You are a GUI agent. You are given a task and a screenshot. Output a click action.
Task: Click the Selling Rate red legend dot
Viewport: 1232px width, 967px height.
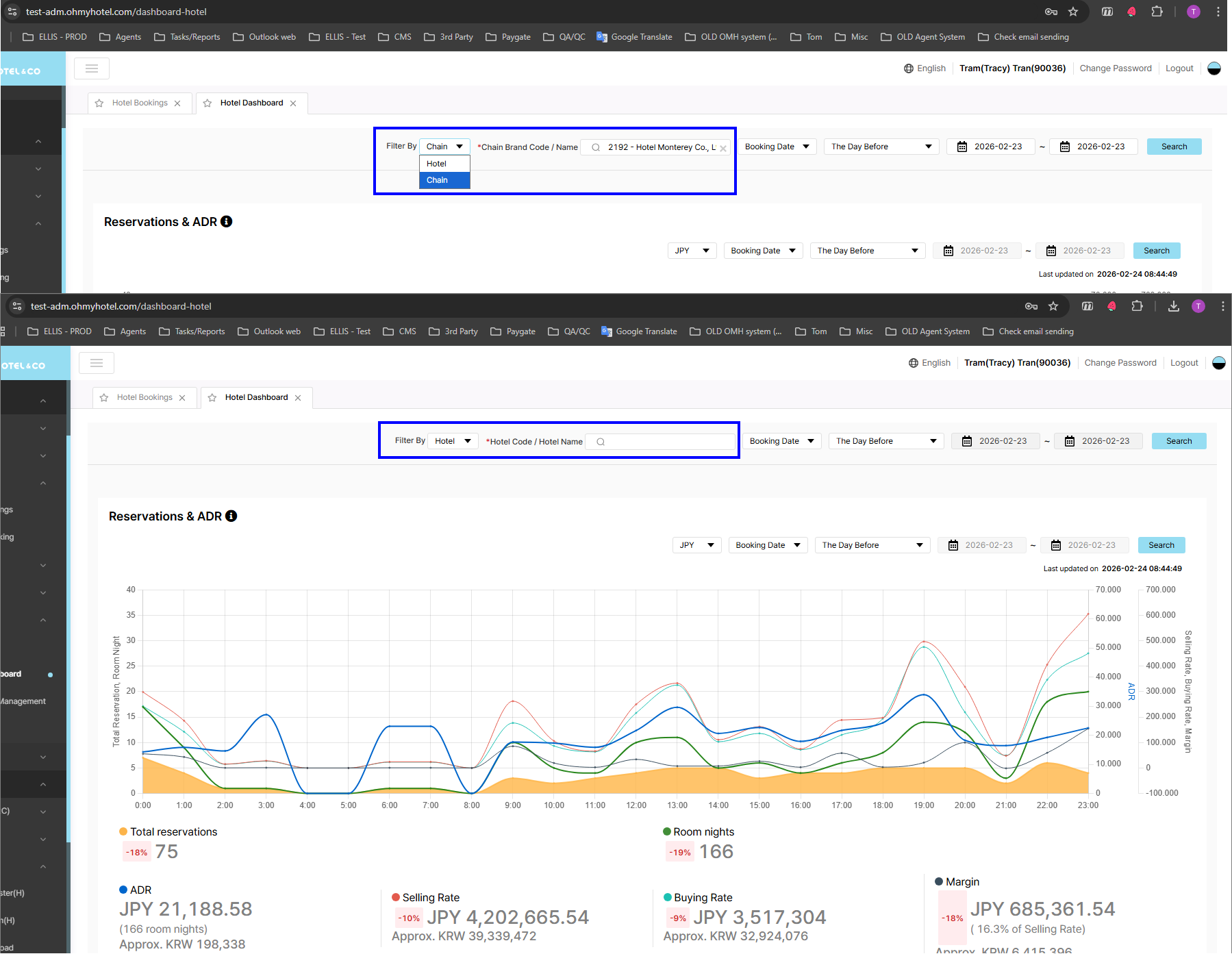tap(396, 897)
